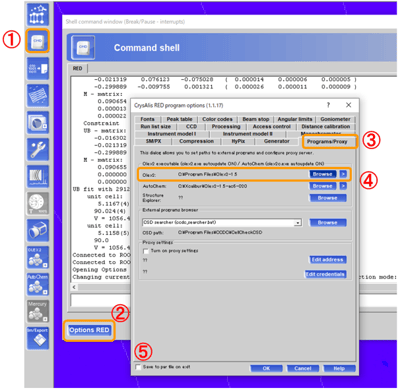Screen dimensions: 400x392
Task: Click the powder pattern sidebar icon
Action: pos(38,176)
